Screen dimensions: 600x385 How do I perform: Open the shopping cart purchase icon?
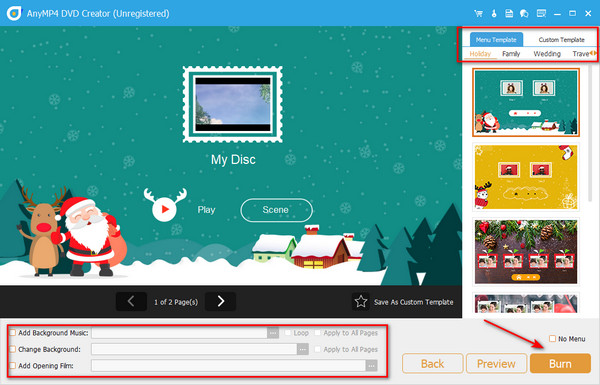click(x=478, y=13)
